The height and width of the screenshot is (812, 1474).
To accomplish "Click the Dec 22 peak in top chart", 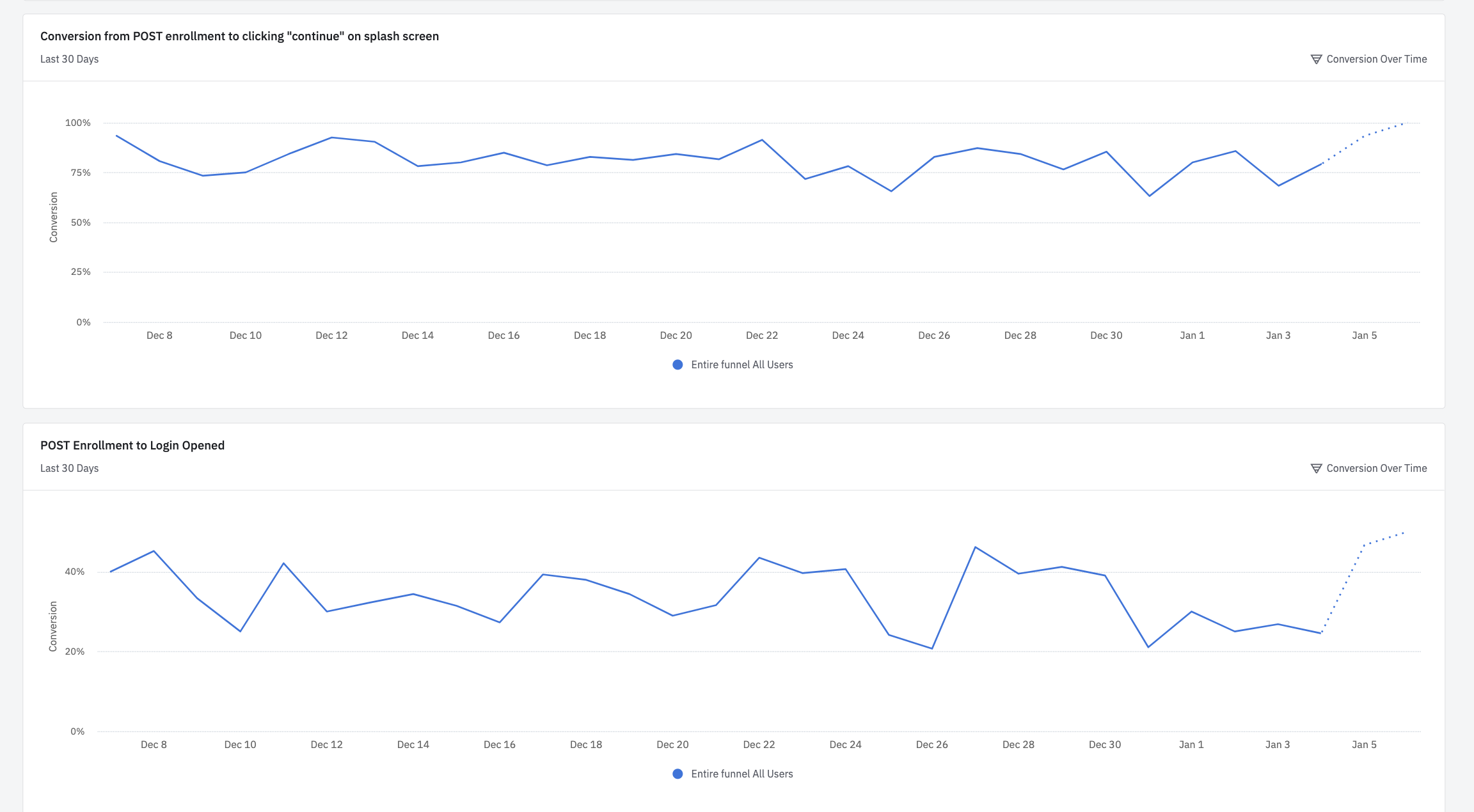I will (x=762, y=140).
